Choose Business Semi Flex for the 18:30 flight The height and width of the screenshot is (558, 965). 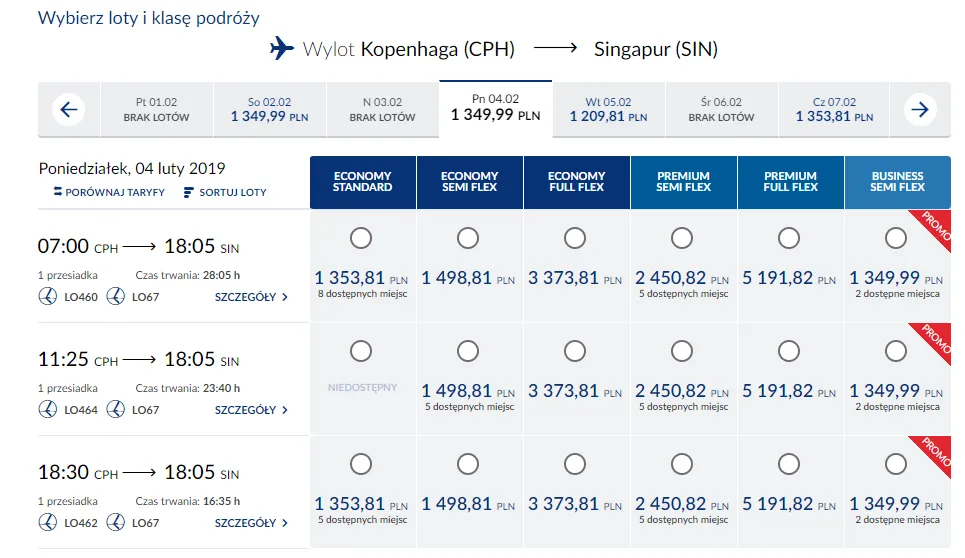895,464
